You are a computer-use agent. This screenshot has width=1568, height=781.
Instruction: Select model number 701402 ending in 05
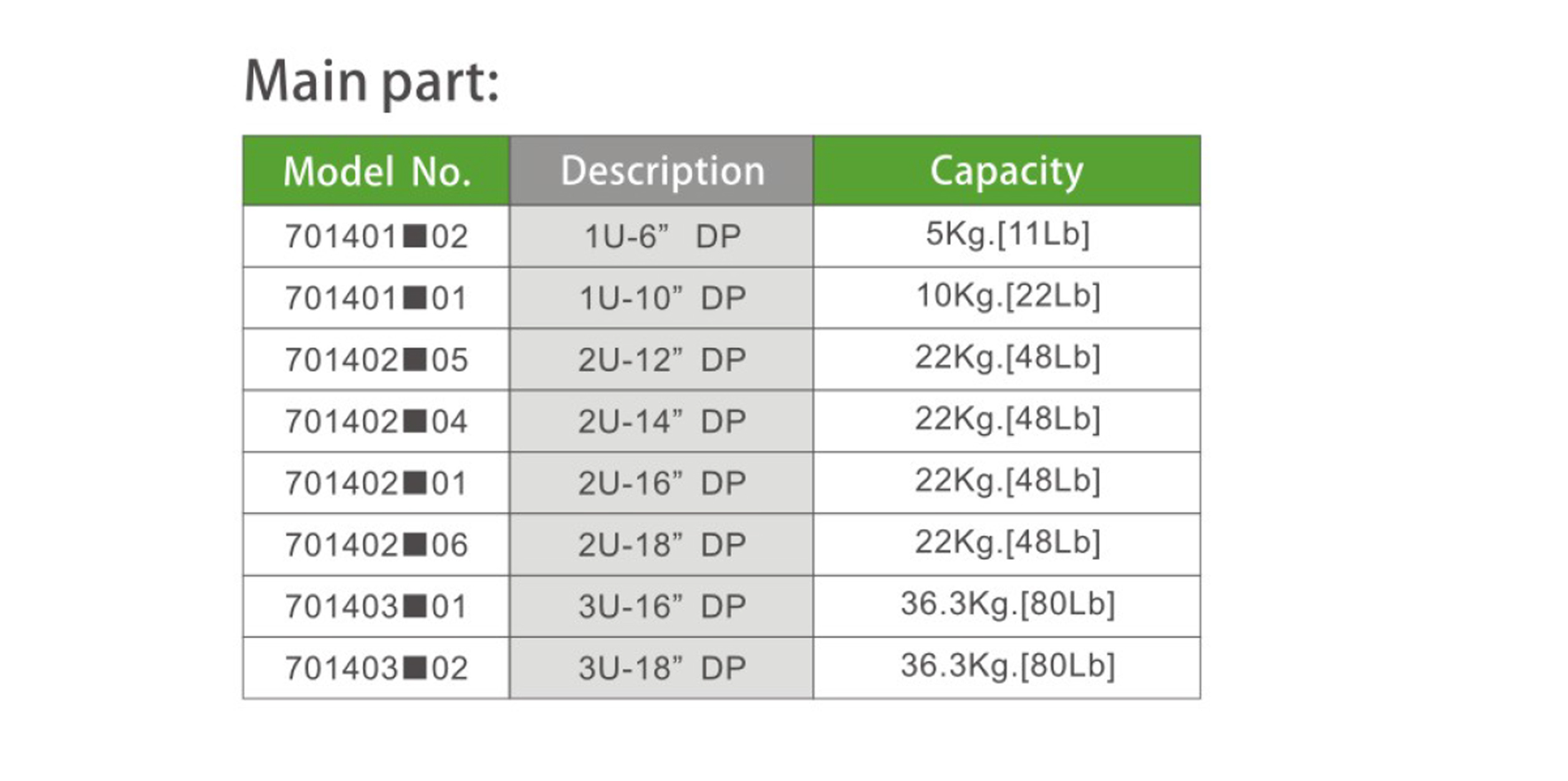coord(376,360)
